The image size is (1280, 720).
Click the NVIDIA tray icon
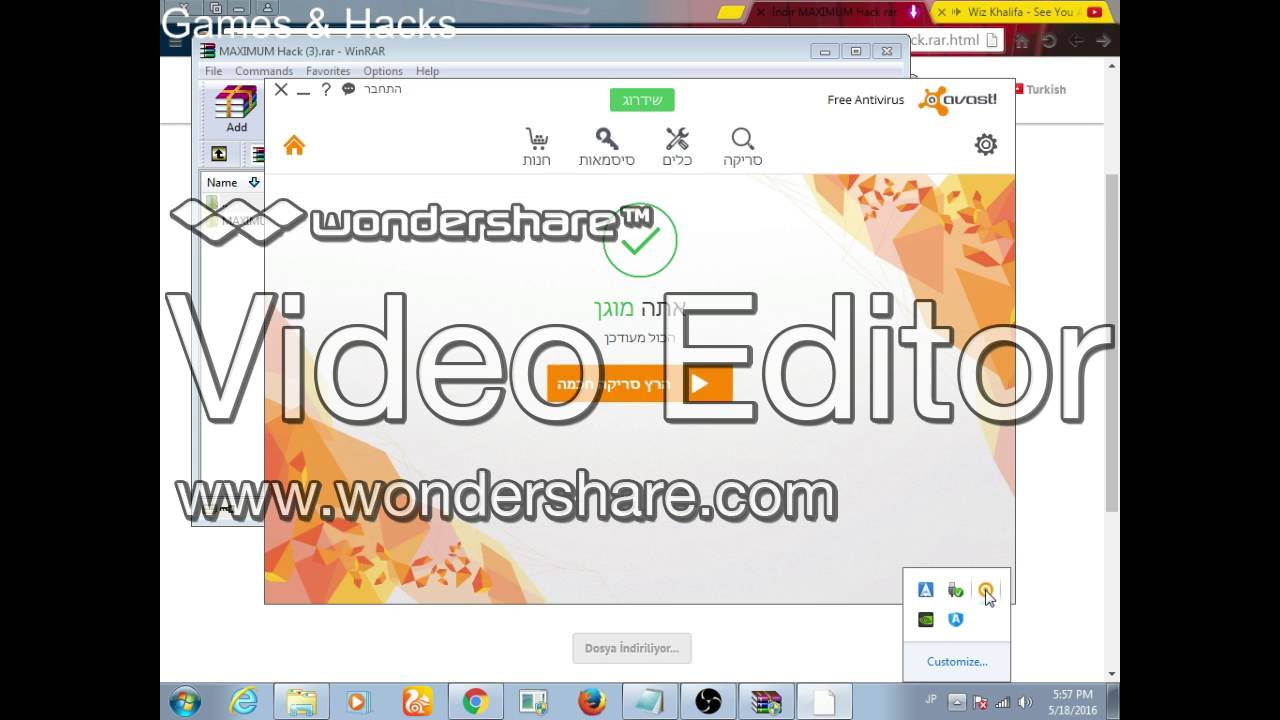[x=926, y=620]
